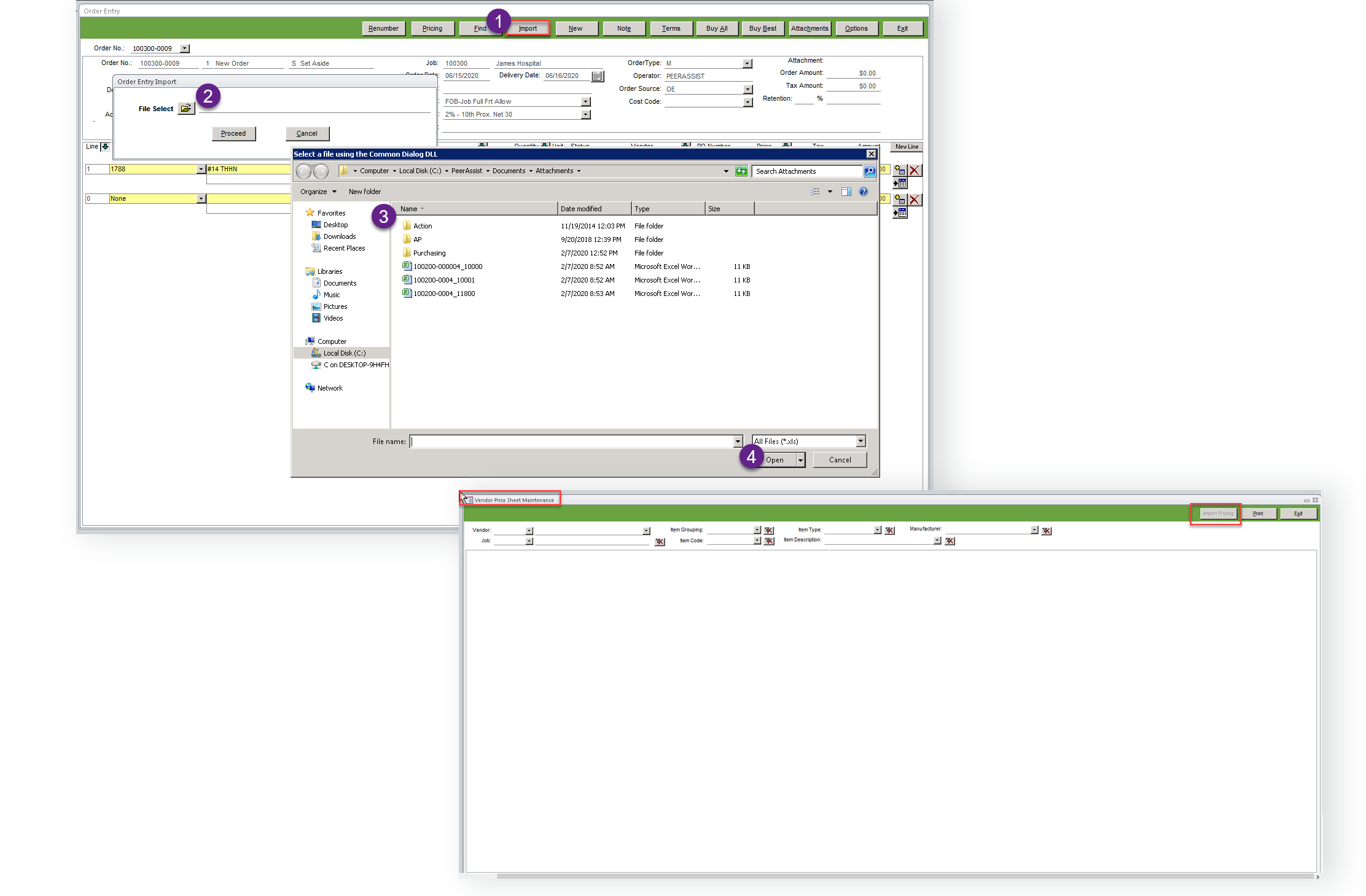The width and height of the screenshot is (1366, 896).
Task: Click the Import Pricing button
Action: pos(1217,513)
